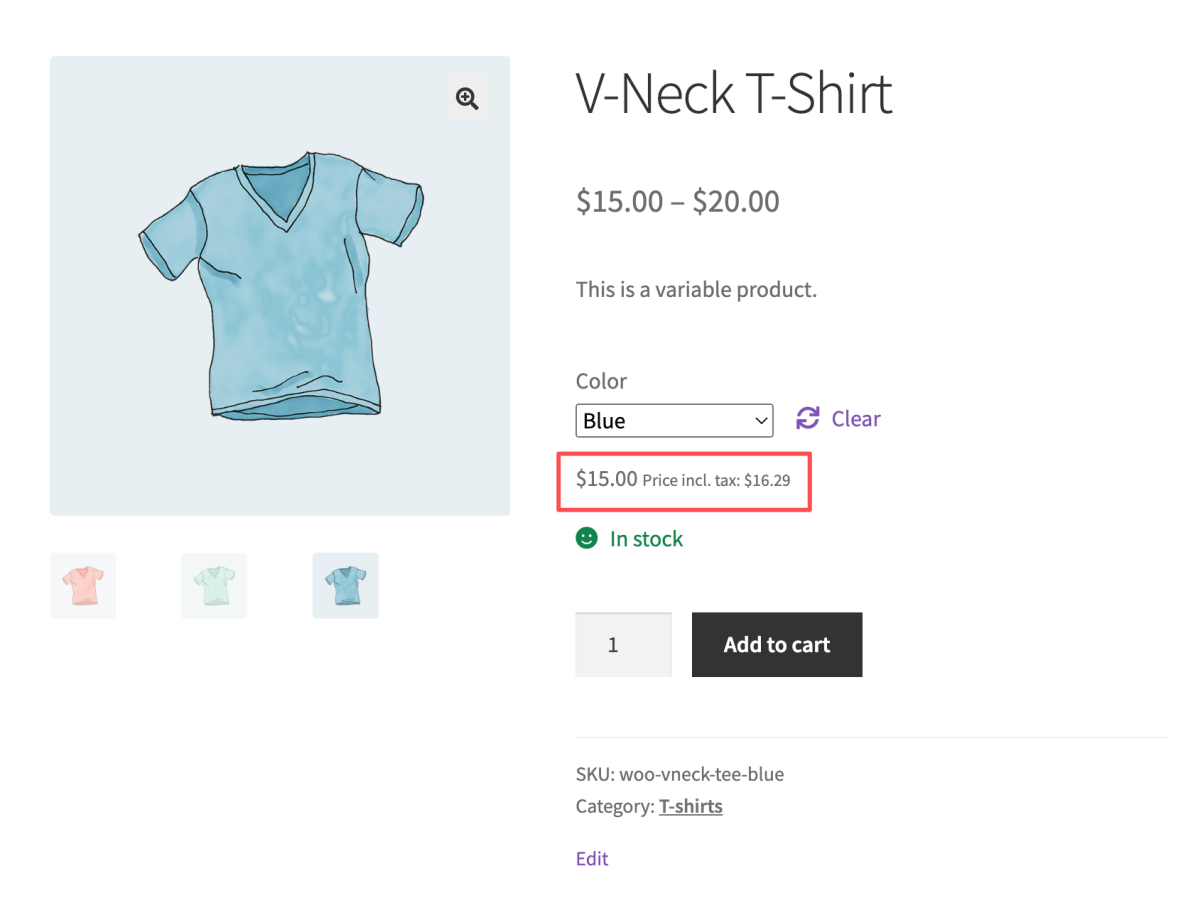Click the In stock status label
1200x898 pixels.
point(646,538)
